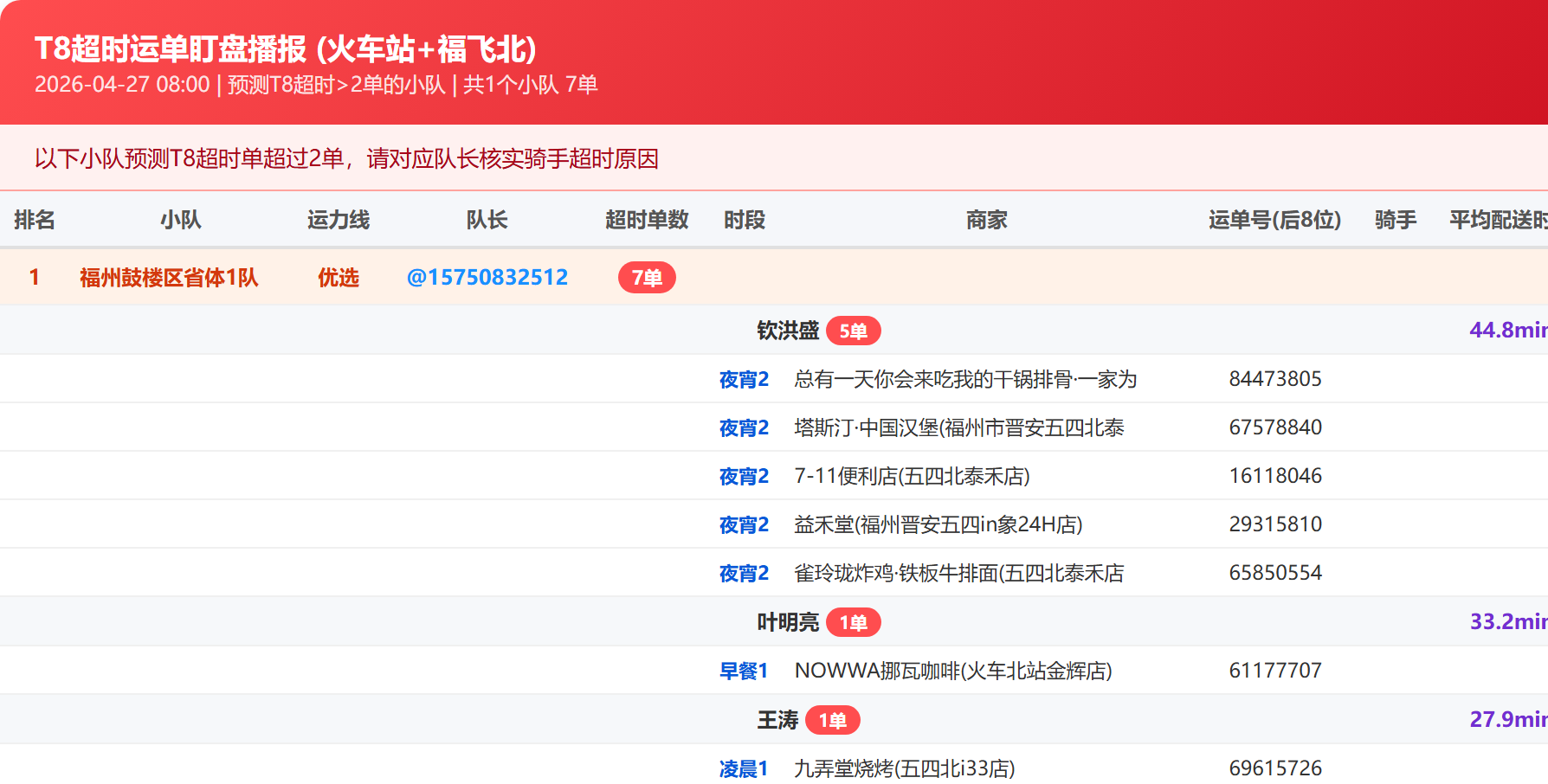The width and height of the screenshot is (1548, 784).
Task: Select merchant 雀玲珑炸鸡·铁板牛排面(五四北泰禾店
Action: point(959,573)
